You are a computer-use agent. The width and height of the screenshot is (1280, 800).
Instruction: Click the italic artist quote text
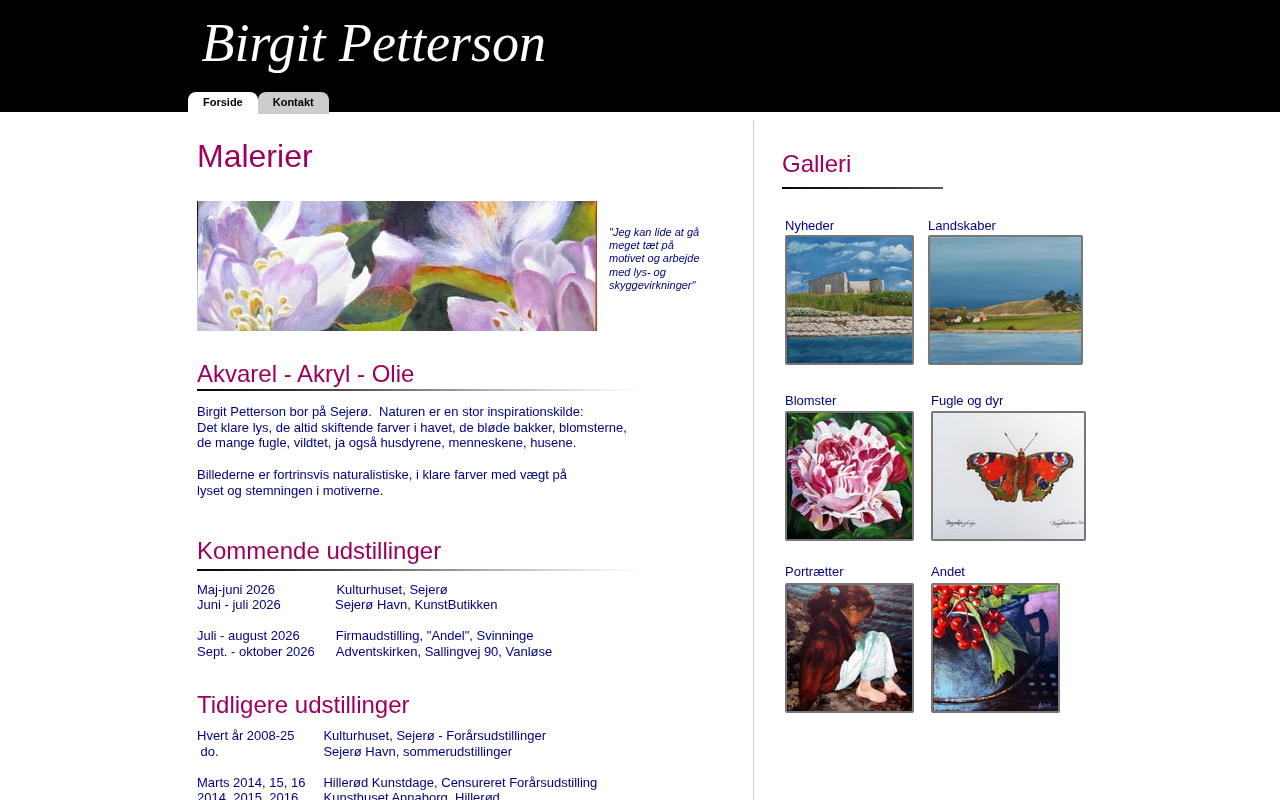point(654,259)
